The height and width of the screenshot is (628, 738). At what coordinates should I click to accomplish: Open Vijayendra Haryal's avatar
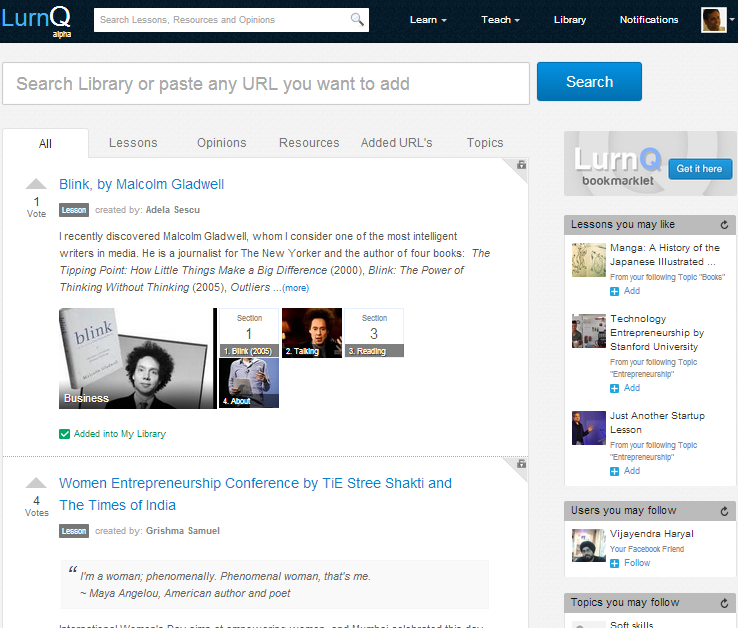588,546
